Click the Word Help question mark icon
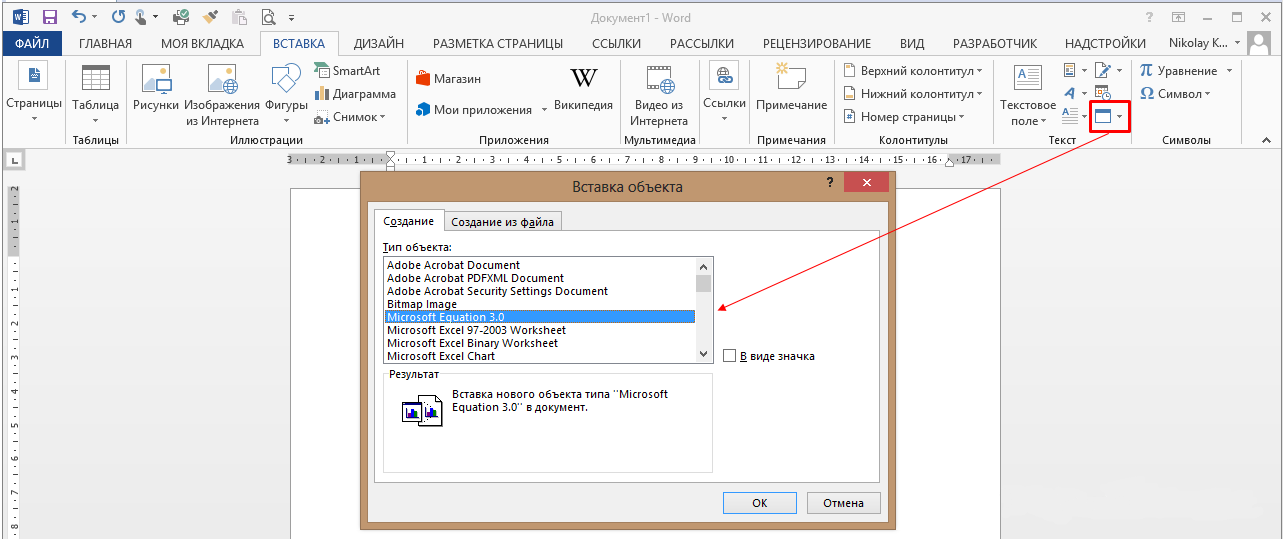 pyautogui.click(x=1150, y=16)
